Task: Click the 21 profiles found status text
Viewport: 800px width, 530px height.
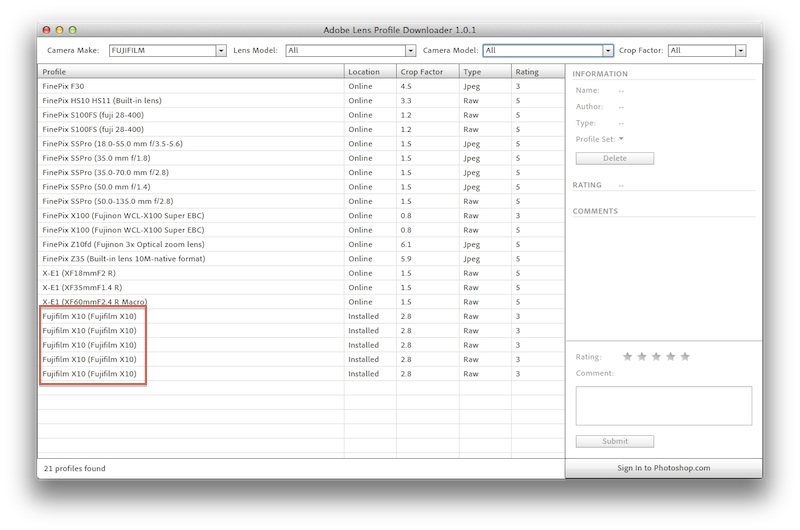Action: [74, 468]
